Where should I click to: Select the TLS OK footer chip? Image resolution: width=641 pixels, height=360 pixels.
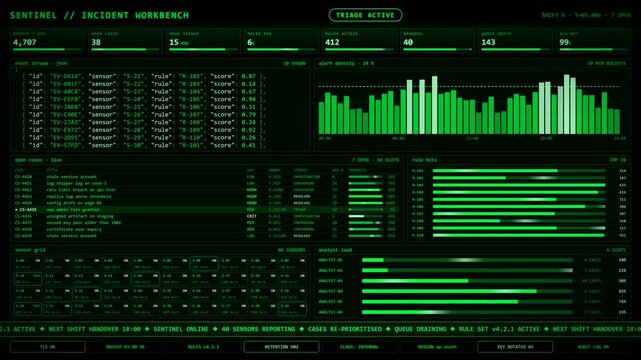click(48, 347)
